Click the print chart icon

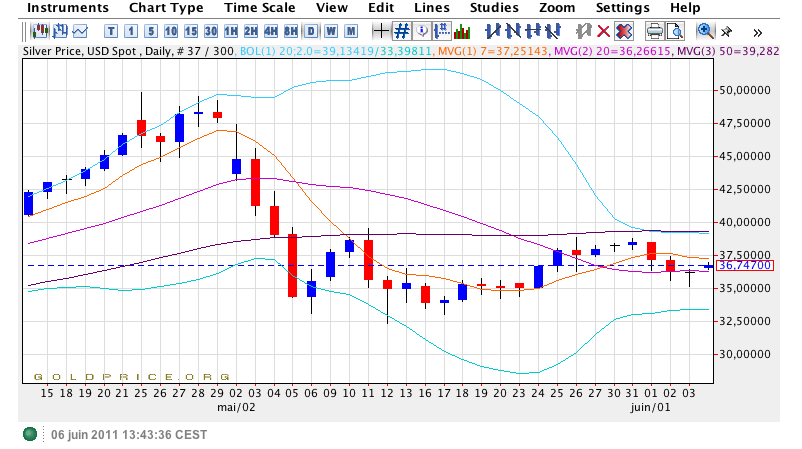pos(655,30)
